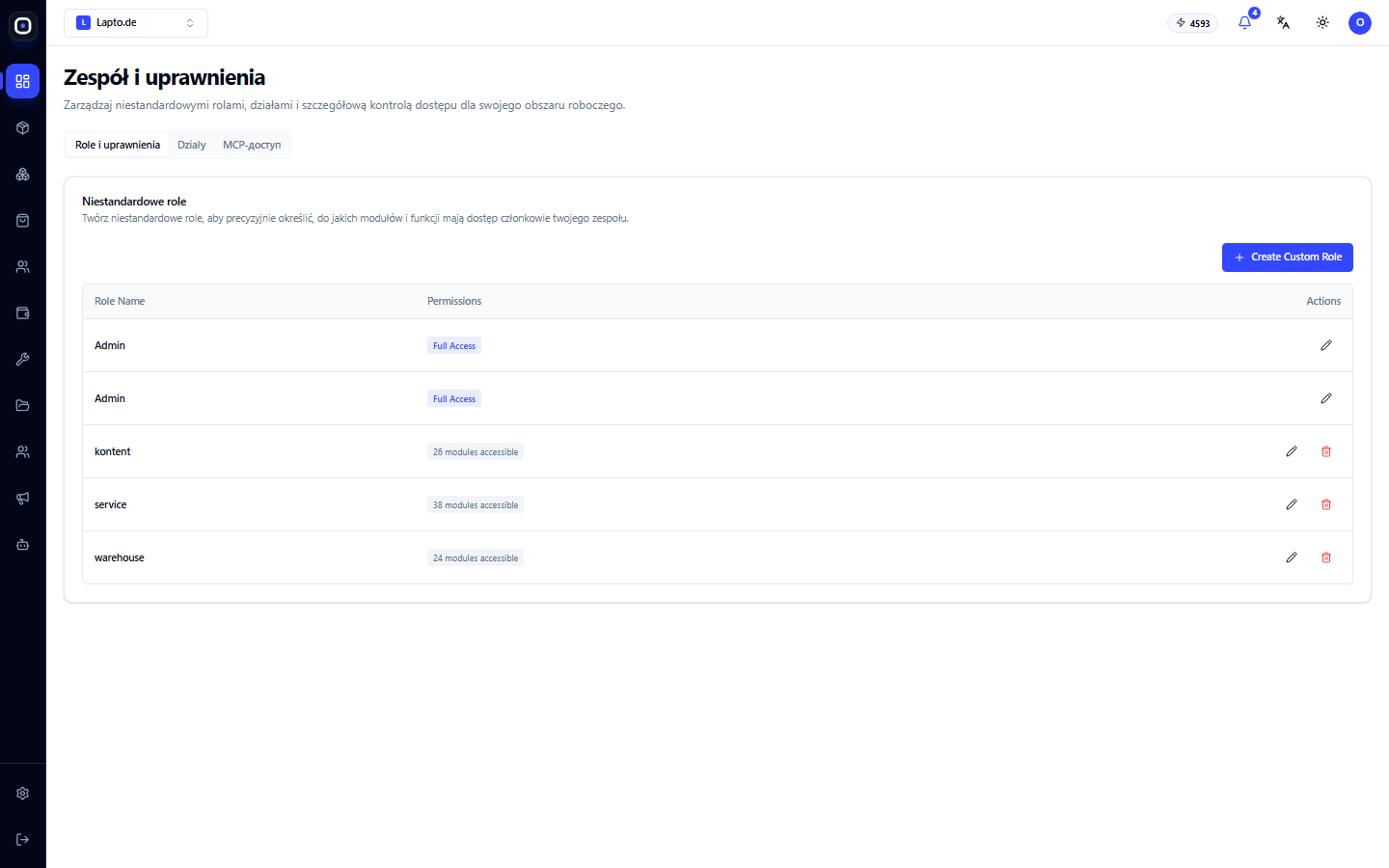This screenshot has height=868, width=1389.
Task: Click the 38 modules accessible badge
Action: pos(476,504)
